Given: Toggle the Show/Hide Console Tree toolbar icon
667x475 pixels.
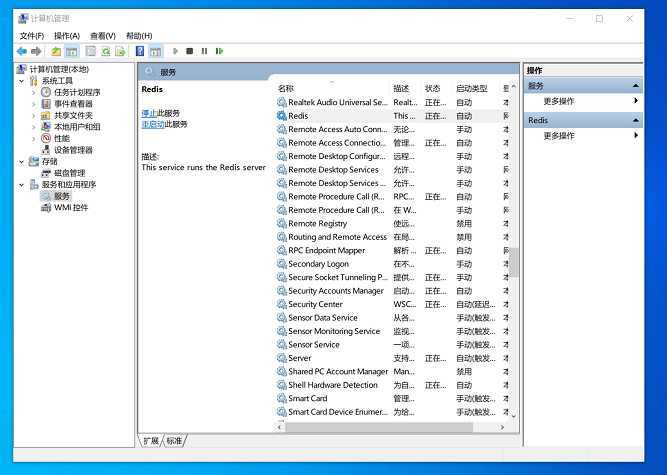Looking at the screenshot, I should coord(71,51).
